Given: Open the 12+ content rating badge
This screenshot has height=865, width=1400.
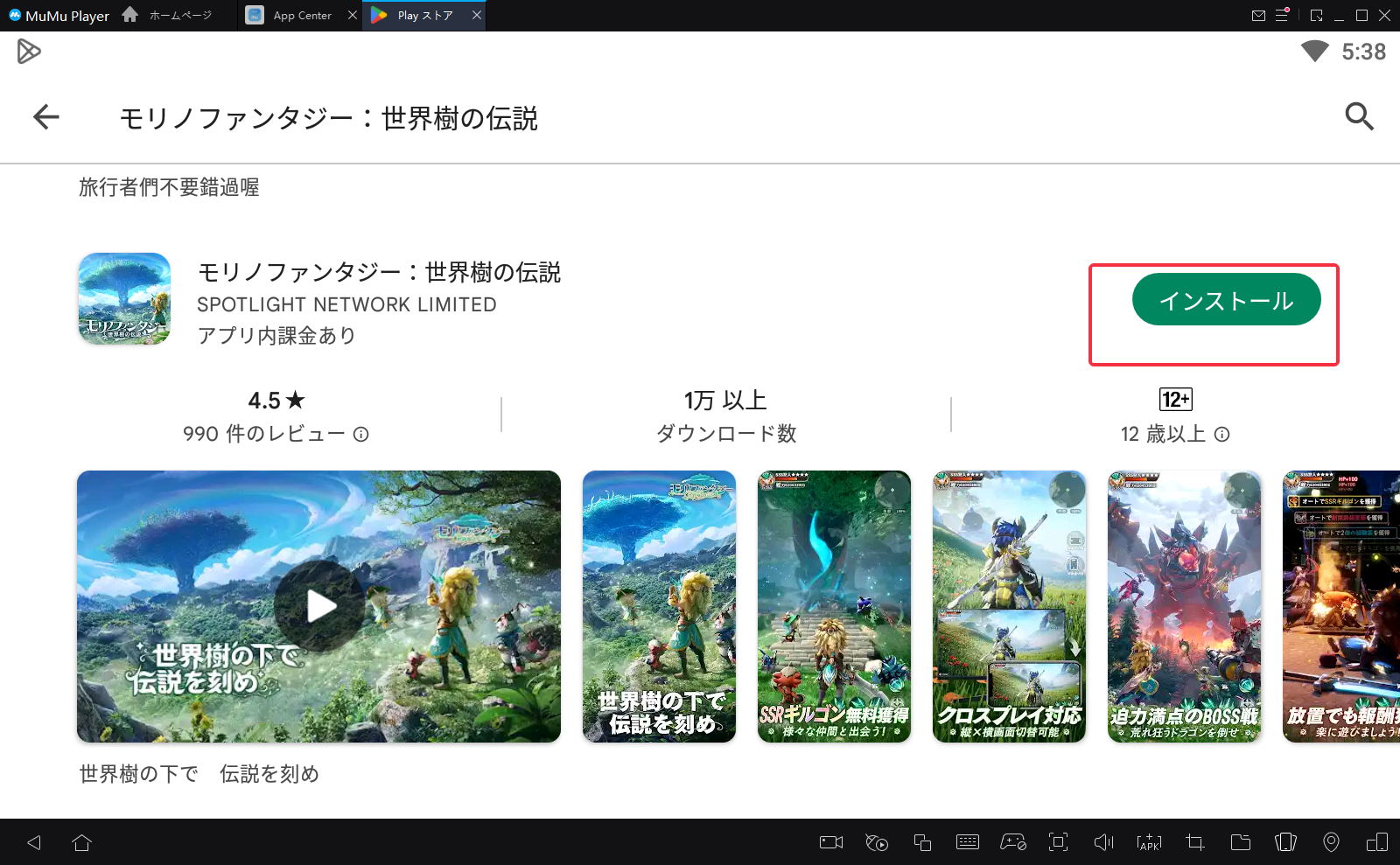Looking at the screenshot, I should (1175, 400).
